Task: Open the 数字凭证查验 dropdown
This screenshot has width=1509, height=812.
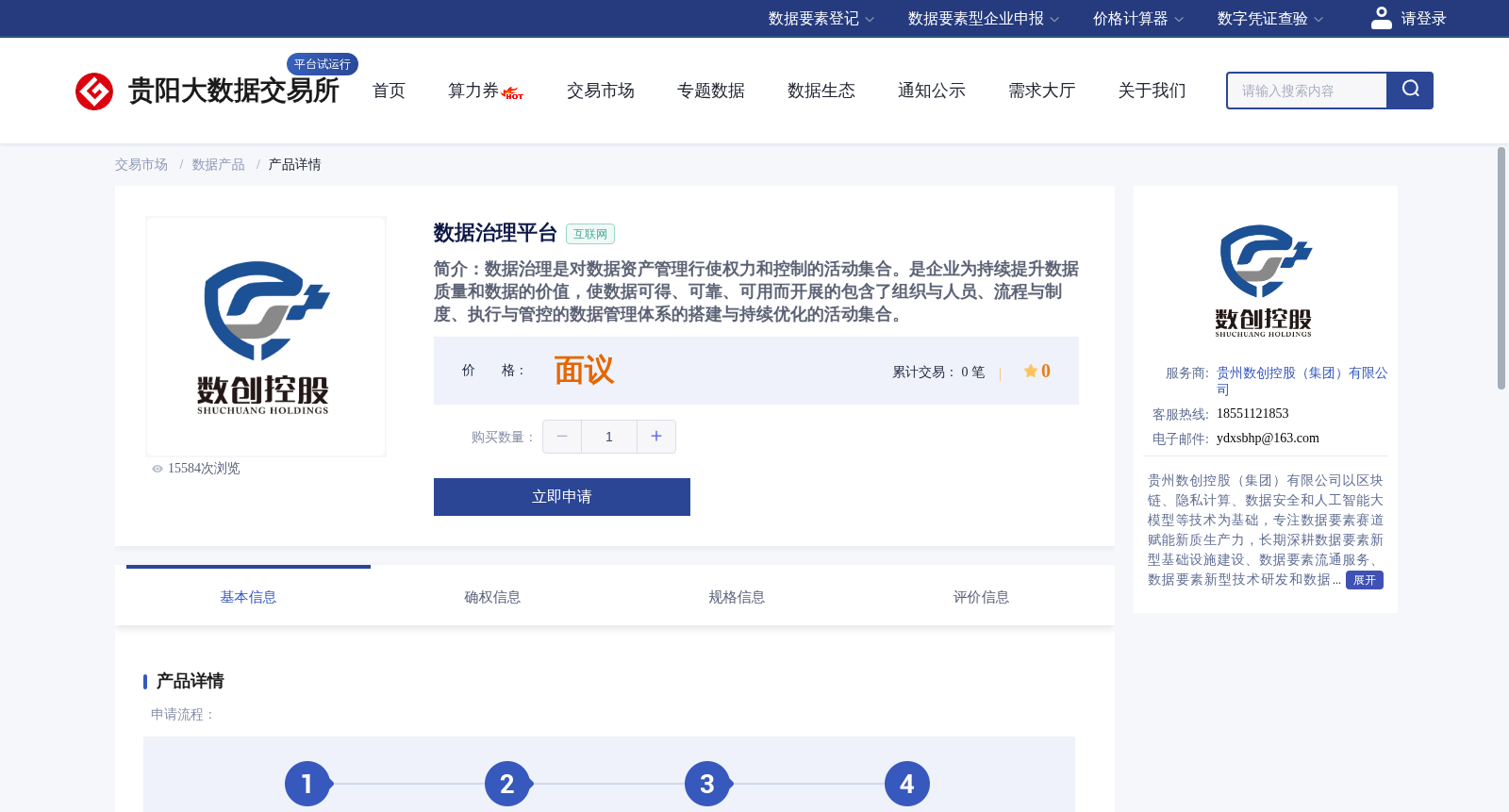Action: (x=1270, y=19)
